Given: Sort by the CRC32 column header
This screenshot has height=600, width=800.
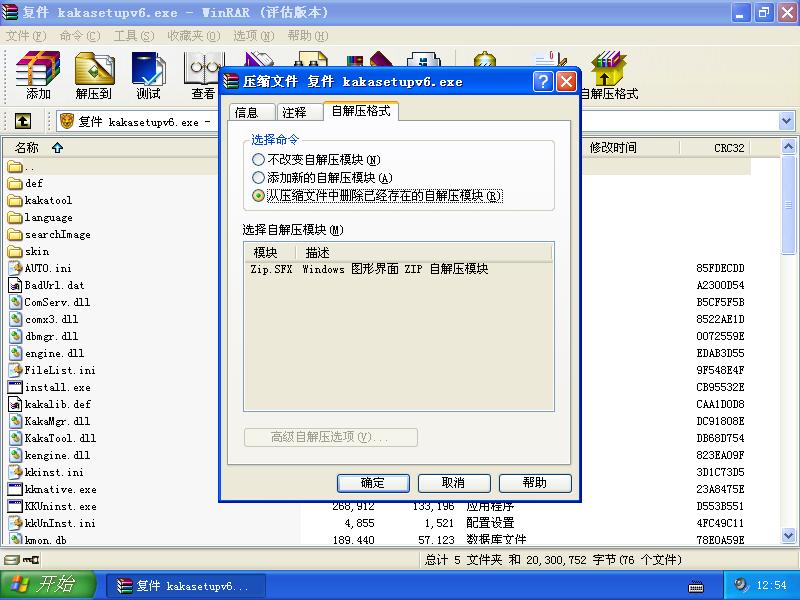Looking at the screenshot, I should tap(715, 147).
